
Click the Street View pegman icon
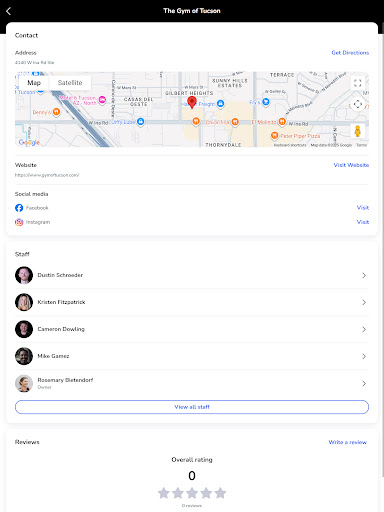click(358, 131)
